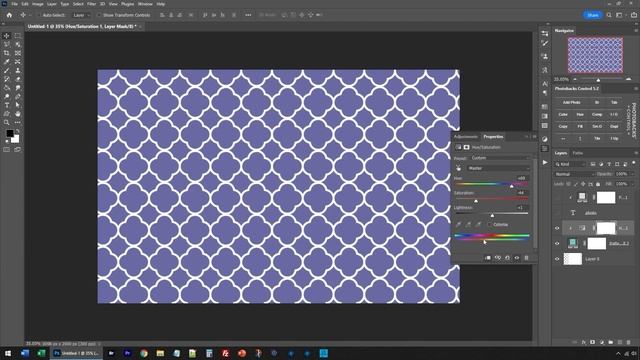
Task: Select the Eraser tool
Action: pos(18,79)
